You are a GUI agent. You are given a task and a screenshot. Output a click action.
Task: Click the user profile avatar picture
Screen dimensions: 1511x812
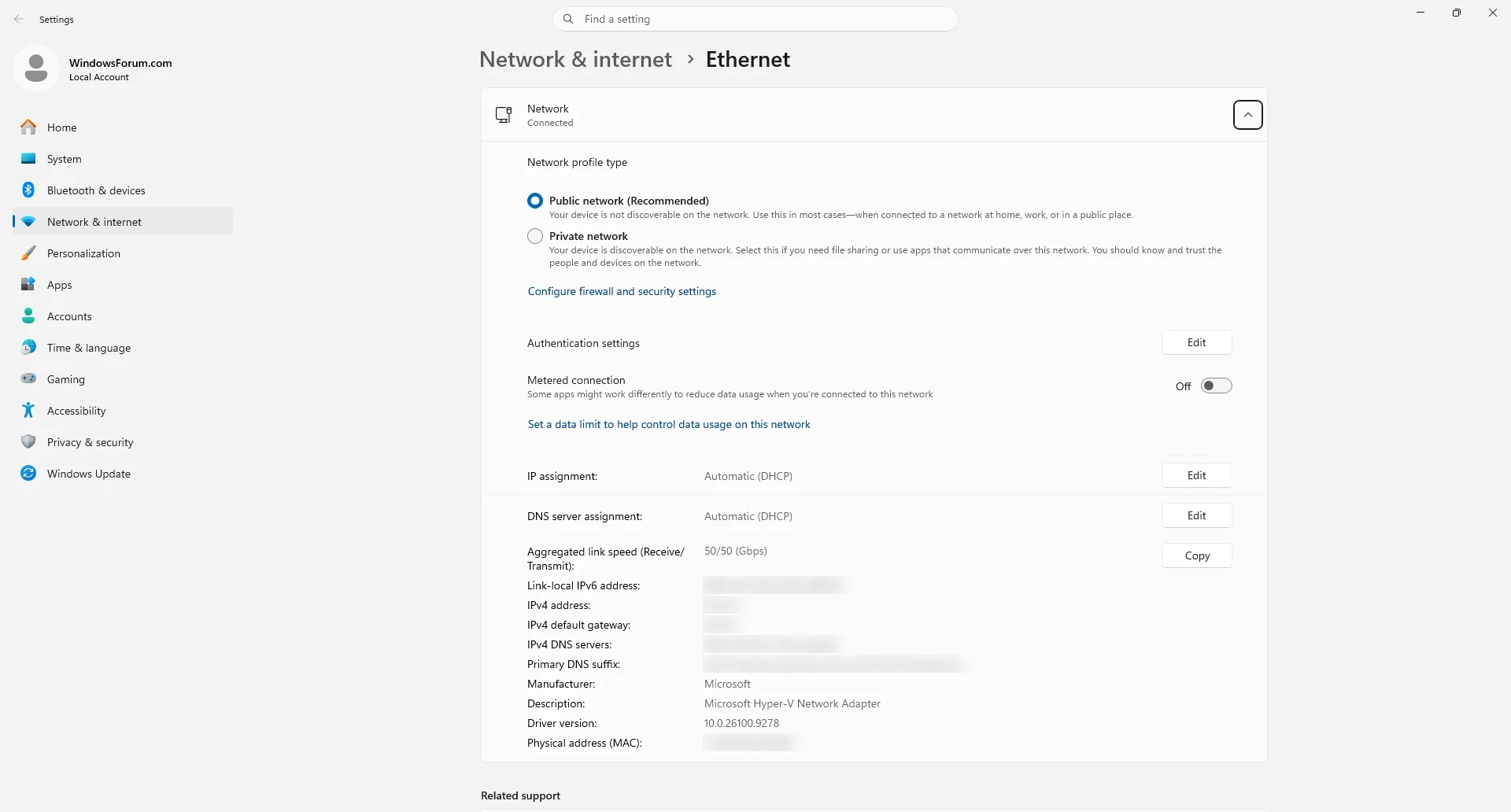pos(36,68)
